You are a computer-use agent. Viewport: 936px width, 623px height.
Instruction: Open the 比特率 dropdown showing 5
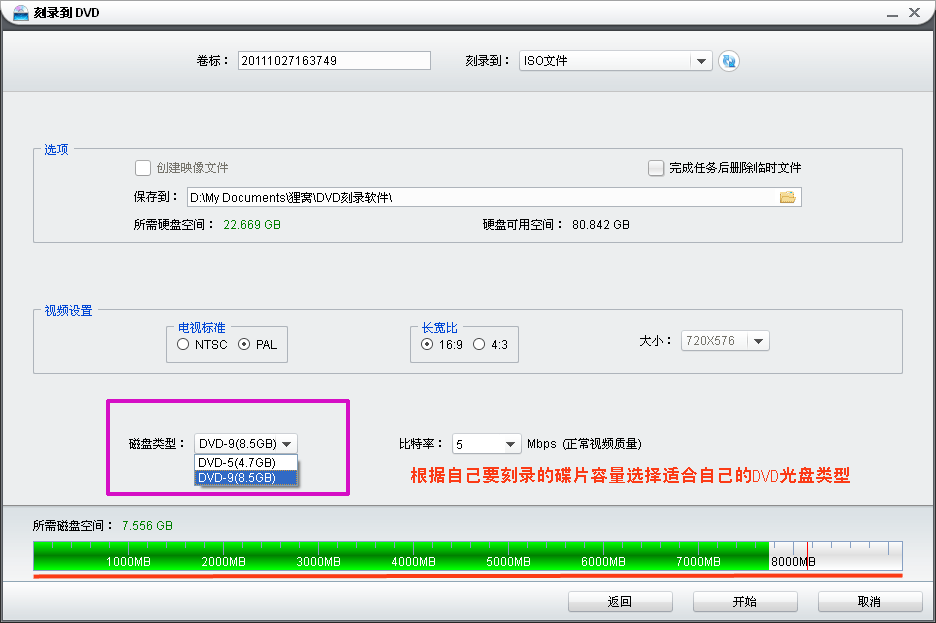coord(487,444)
